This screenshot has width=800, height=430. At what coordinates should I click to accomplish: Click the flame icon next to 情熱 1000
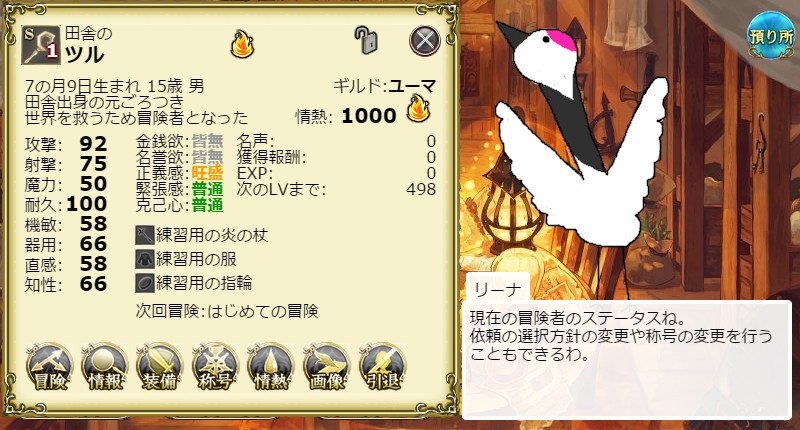[418, 108]
